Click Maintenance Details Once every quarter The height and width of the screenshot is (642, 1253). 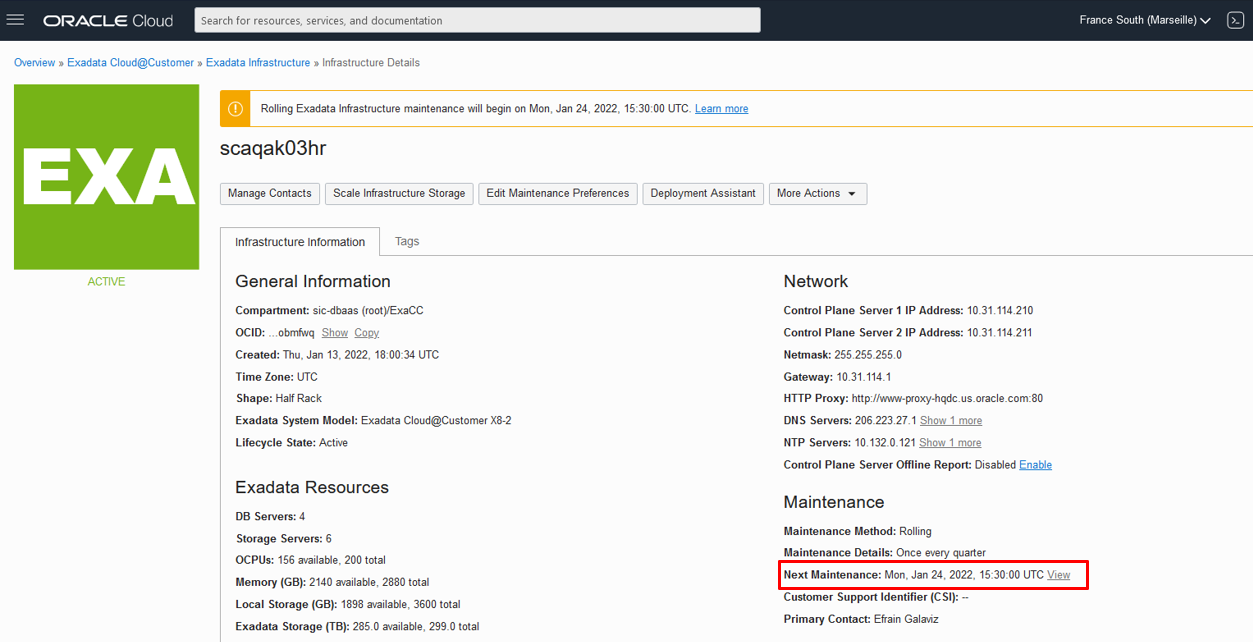coord(940,553)
